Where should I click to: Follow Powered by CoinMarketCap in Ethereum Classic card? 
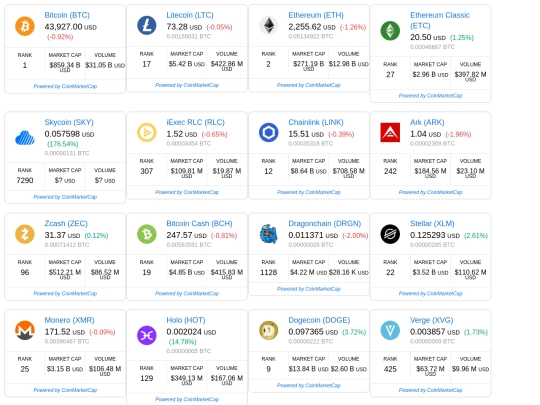pos(430,95)
